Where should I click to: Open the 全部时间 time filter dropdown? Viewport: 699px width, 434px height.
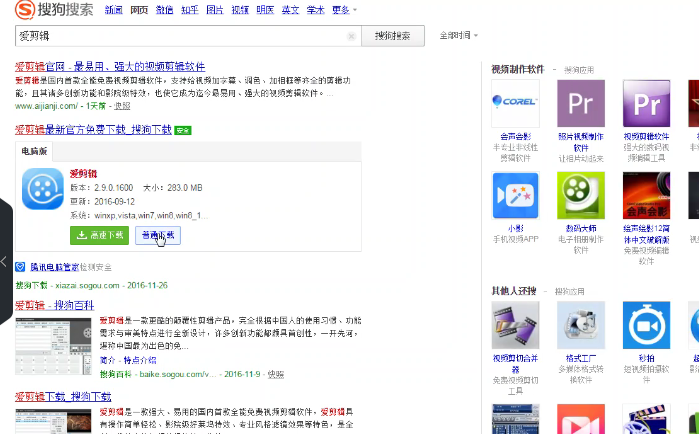[x=458, y=35]
